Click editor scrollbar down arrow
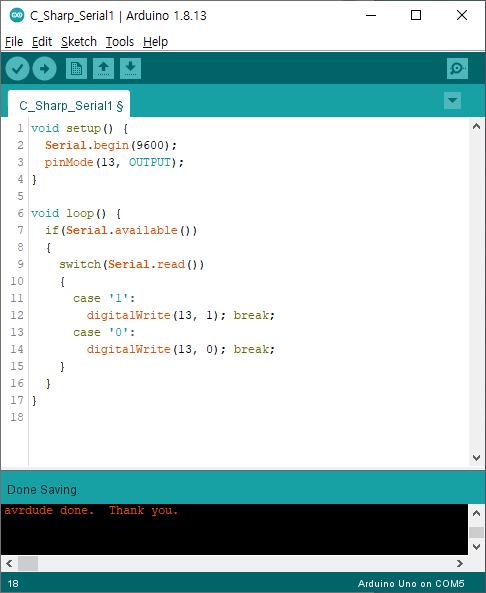This screenshot has width=486, height=593. point(477,458)
